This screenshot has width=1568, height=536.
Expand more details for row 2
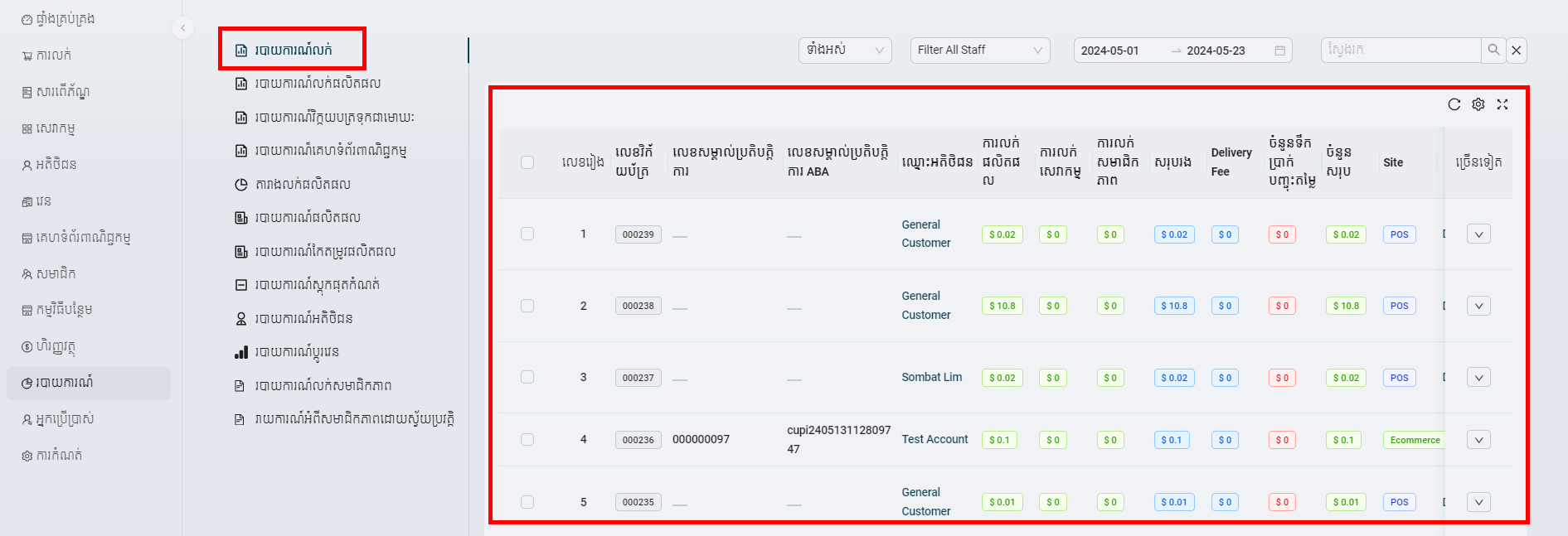pos(1478,306)
